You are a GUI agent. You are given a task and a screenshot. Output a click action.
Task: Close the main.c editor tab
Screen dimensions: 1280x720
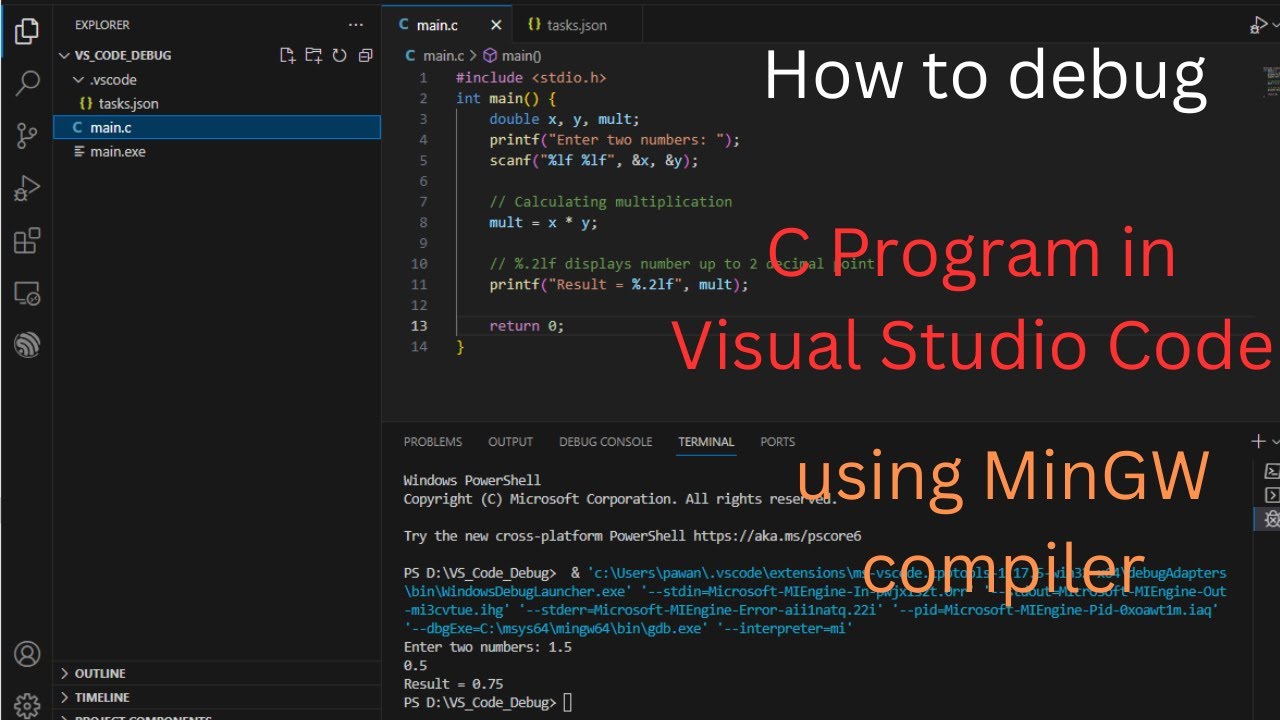(496, 25)
